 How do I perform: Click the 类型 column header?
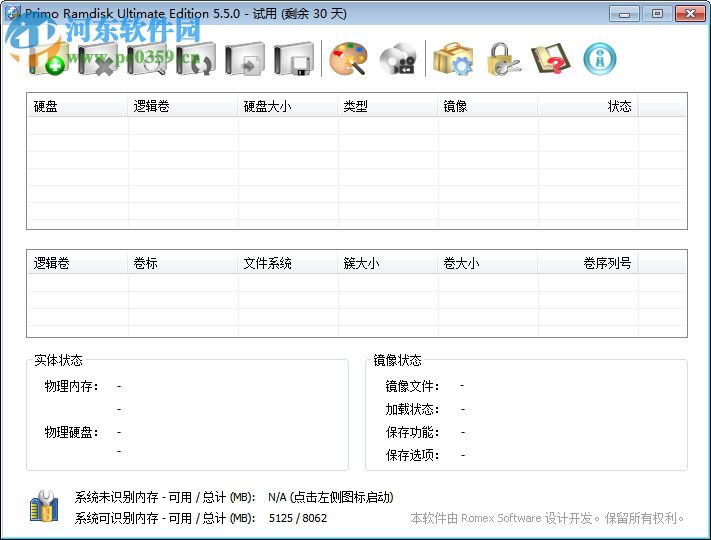point(387,106)
